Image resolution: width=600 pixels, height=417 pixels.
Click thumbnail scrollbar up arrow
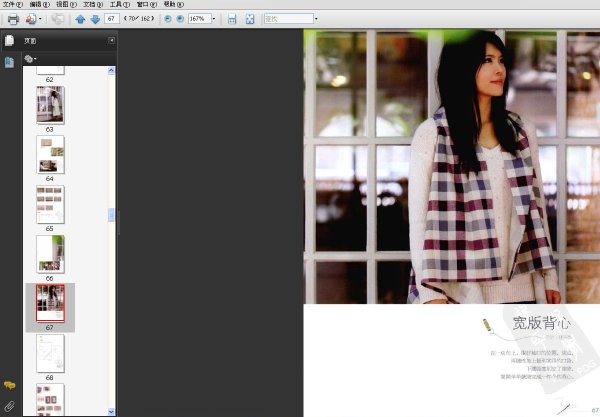(111, 70)
